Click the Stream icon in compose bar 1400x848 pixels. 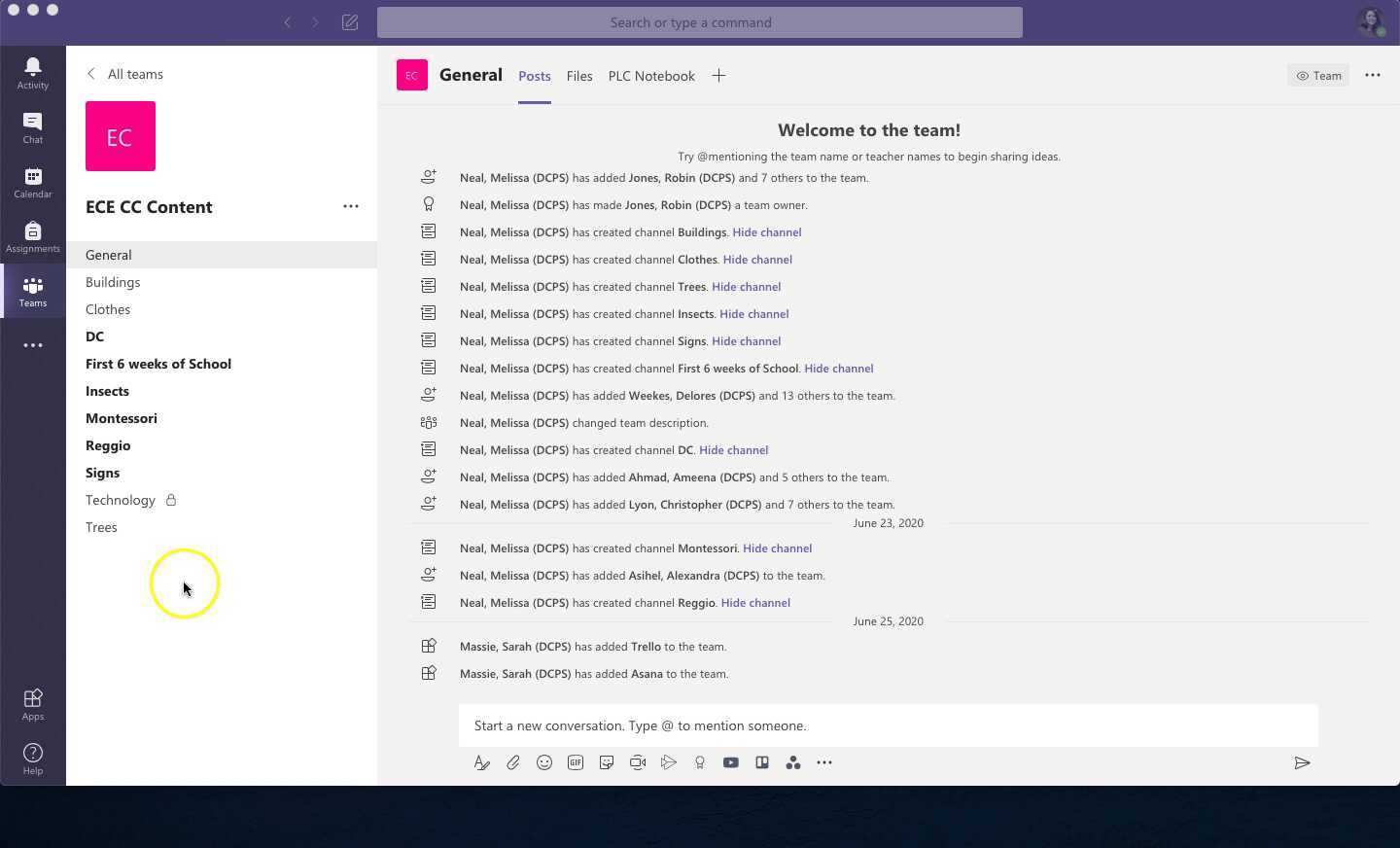tap(669, 762)
